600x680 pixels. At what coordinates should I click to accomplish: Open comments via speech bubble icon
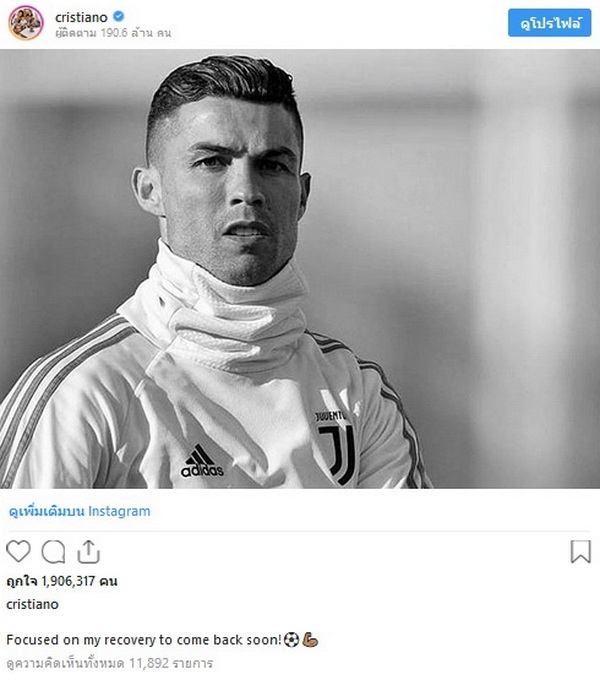tap(53, 552)
